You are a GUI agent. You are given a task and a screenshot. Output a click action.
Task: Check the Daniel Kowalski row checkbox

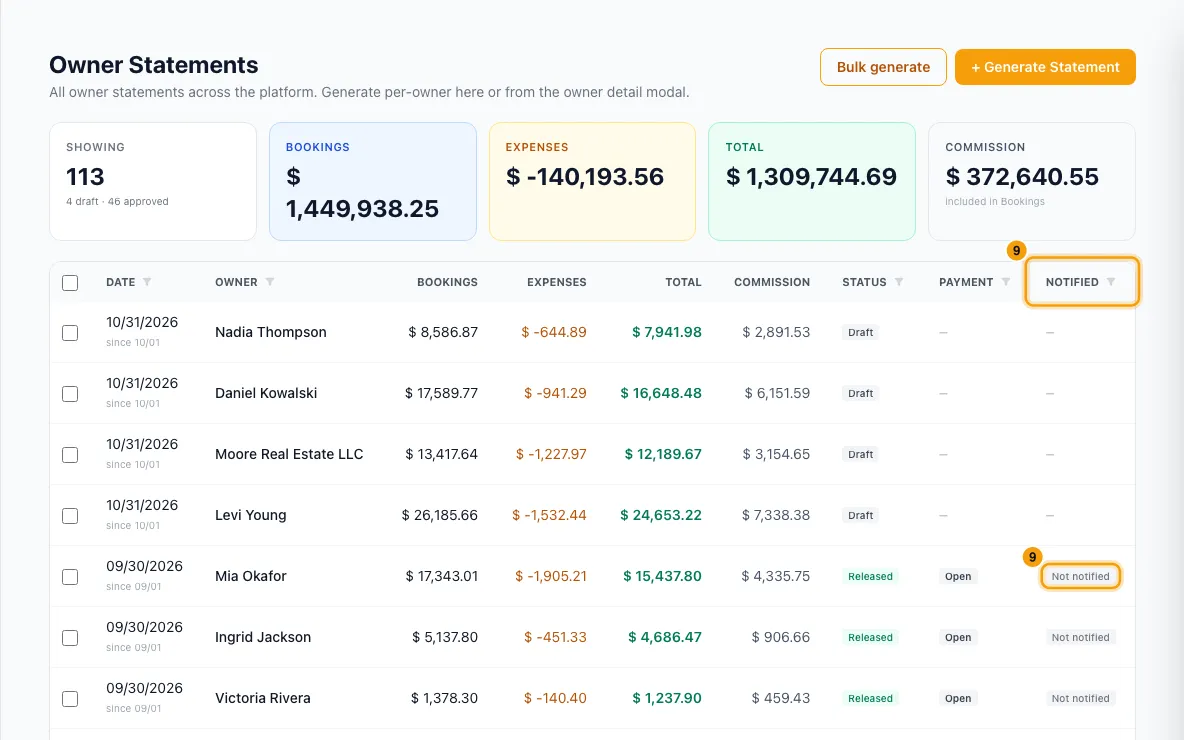click(70, 394)
